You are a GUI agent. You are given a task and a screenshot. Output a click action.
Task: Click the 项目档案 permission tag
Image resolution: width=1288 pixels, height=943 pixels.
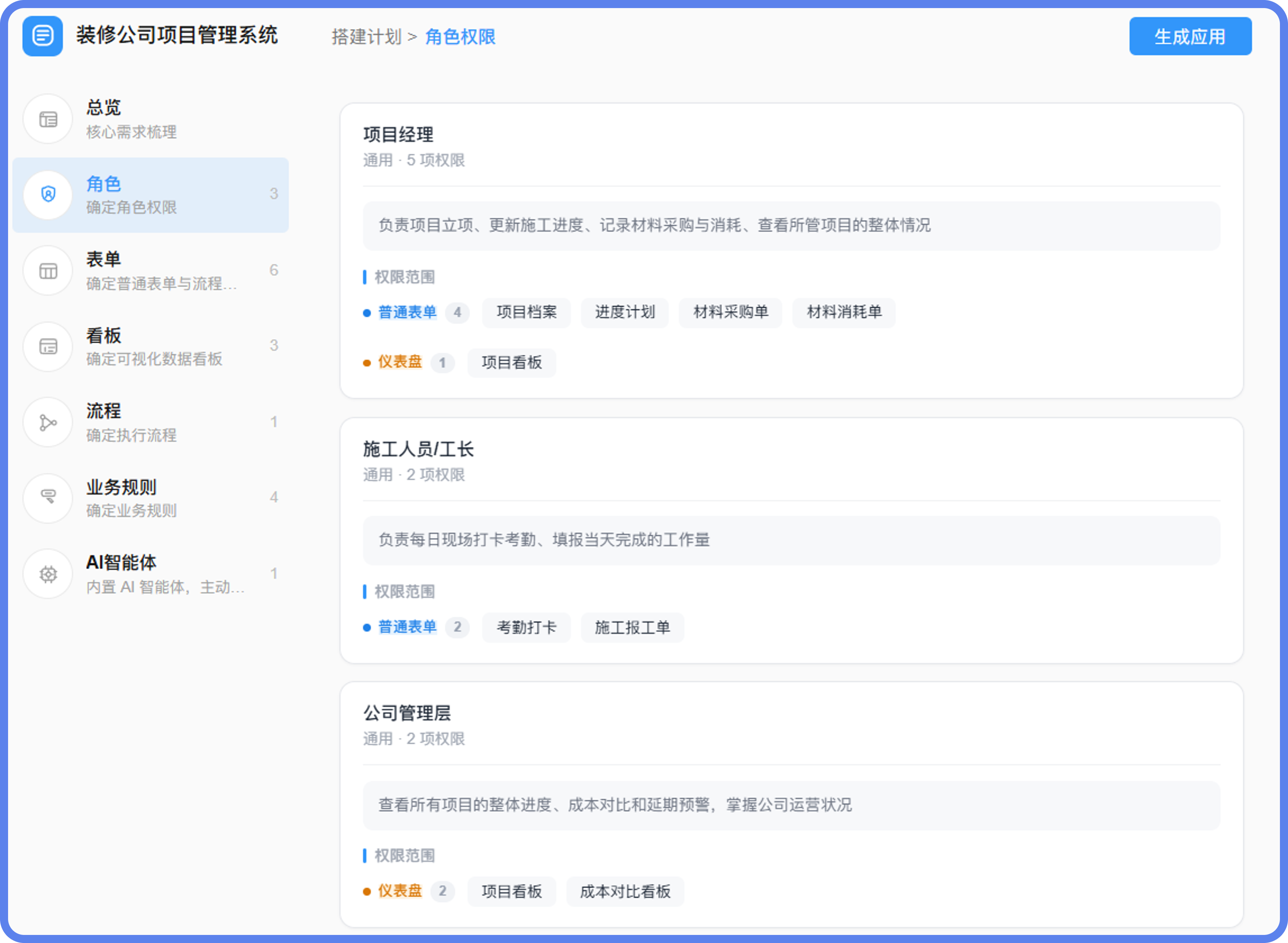tap(527, 312)
